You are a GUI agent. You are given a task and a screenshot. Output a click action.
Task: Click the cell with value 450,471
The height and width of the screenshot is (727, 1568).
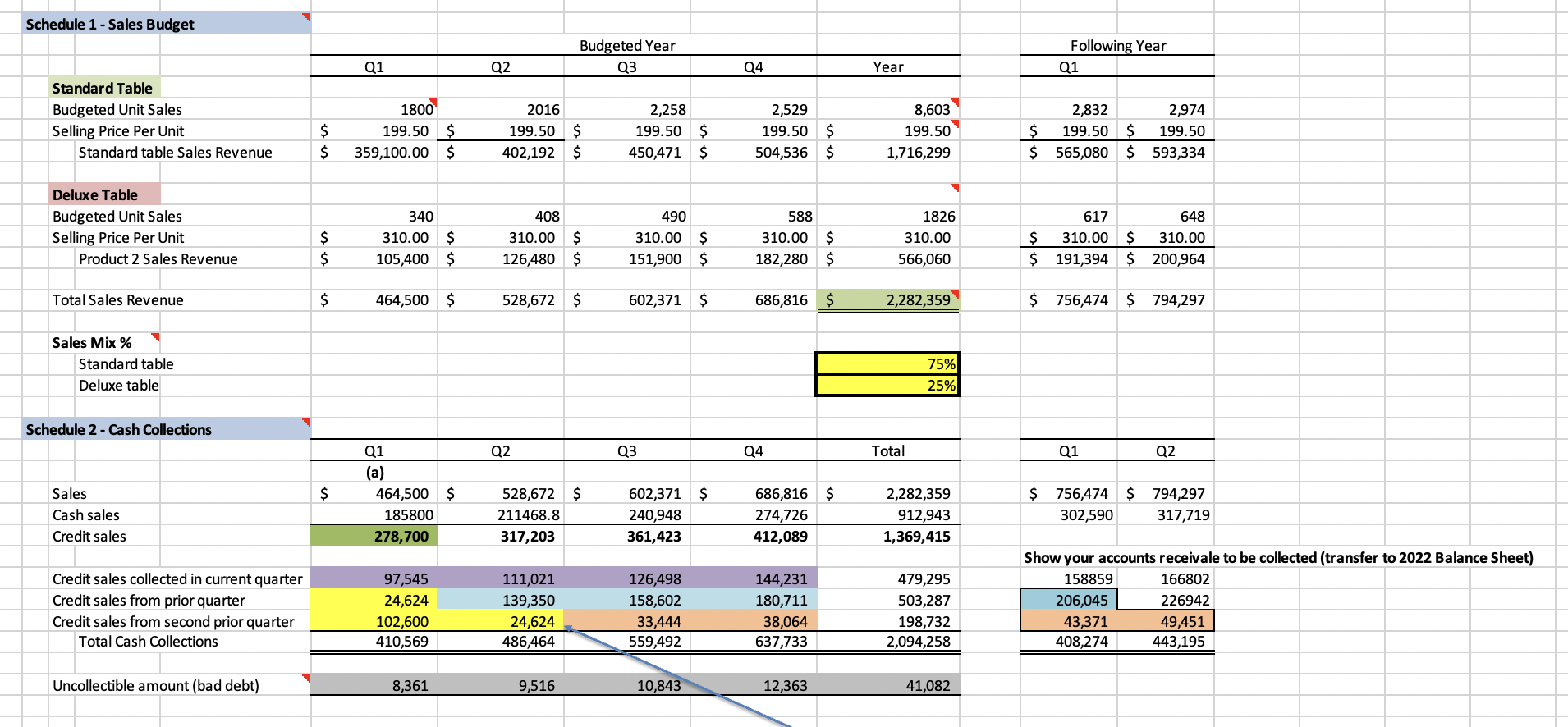pyautogui.click(x=627, y=152)
